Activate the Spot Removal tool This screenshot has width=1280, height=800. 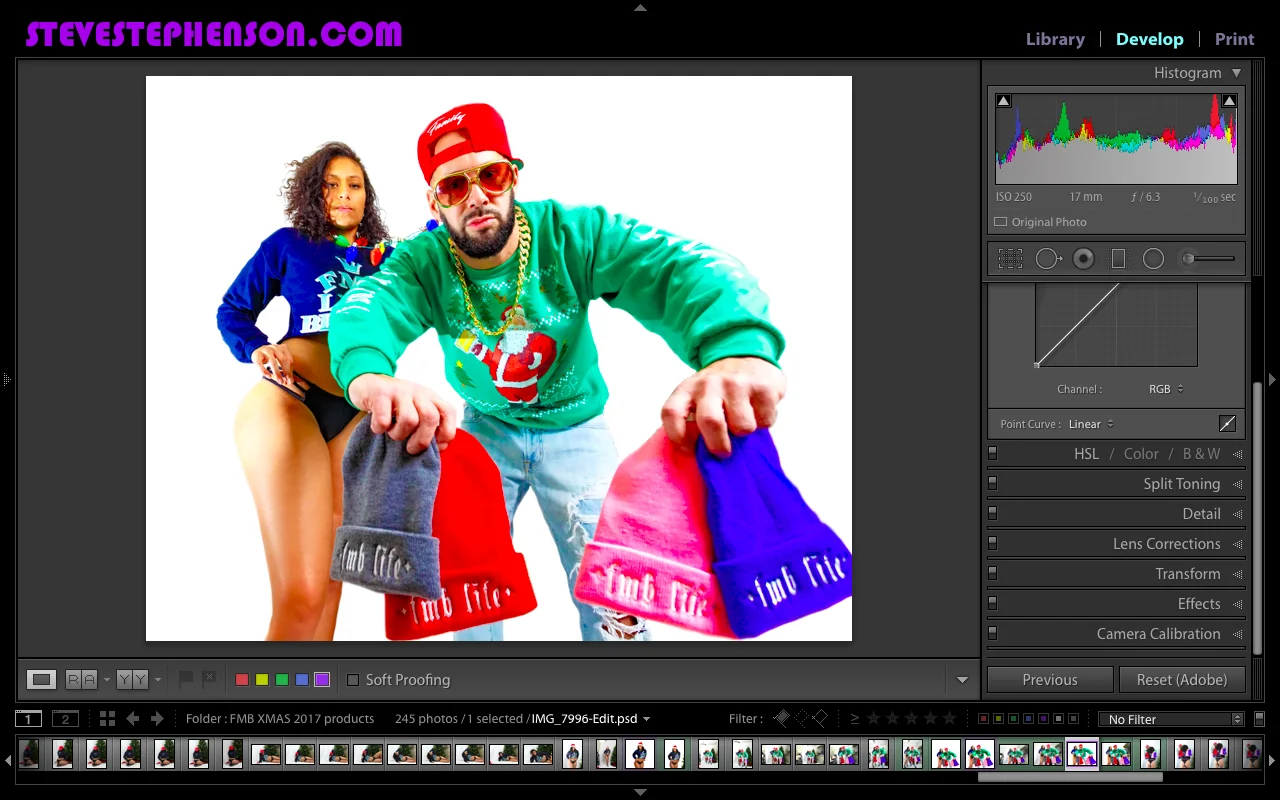click(x=1048, y=259)
